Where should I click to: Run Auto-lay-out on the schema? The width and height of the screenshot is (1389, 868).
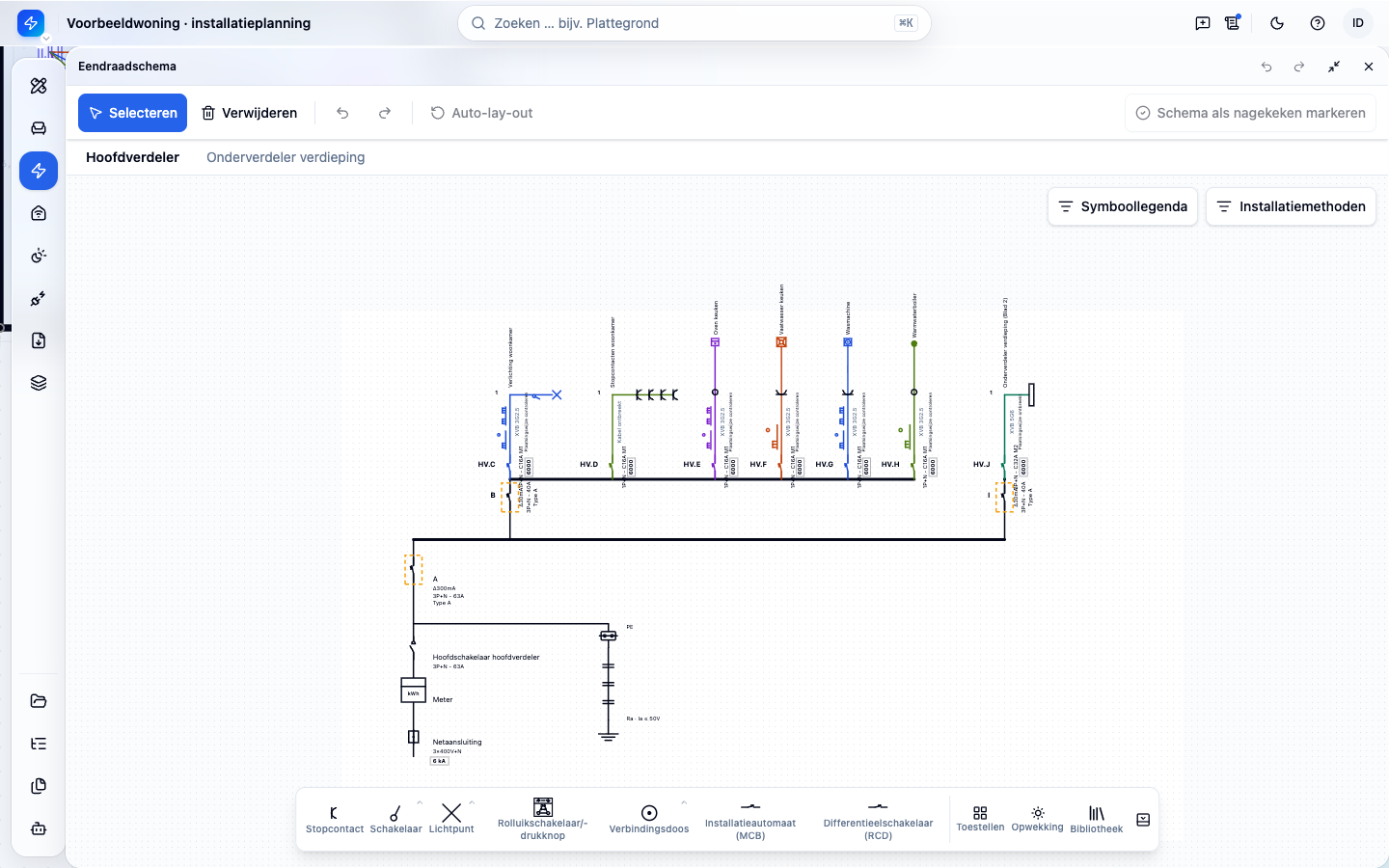481,113
